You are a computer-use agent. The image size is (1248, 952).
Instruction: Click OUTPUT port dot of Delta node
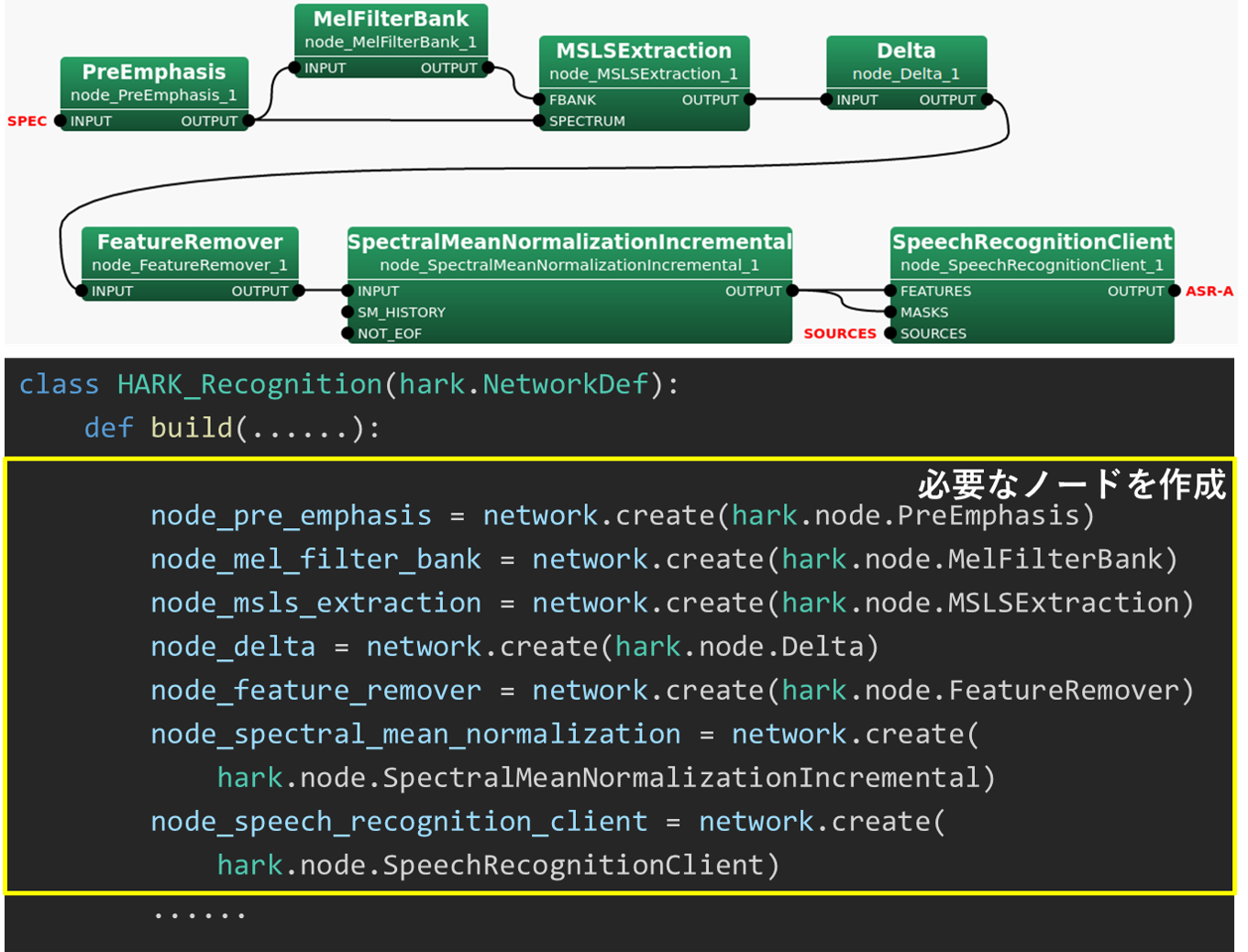(x=987, y=100)
